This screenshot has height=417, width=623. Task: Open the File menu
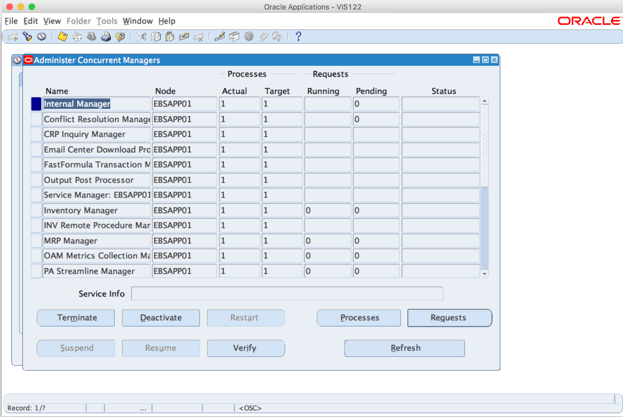11,21
